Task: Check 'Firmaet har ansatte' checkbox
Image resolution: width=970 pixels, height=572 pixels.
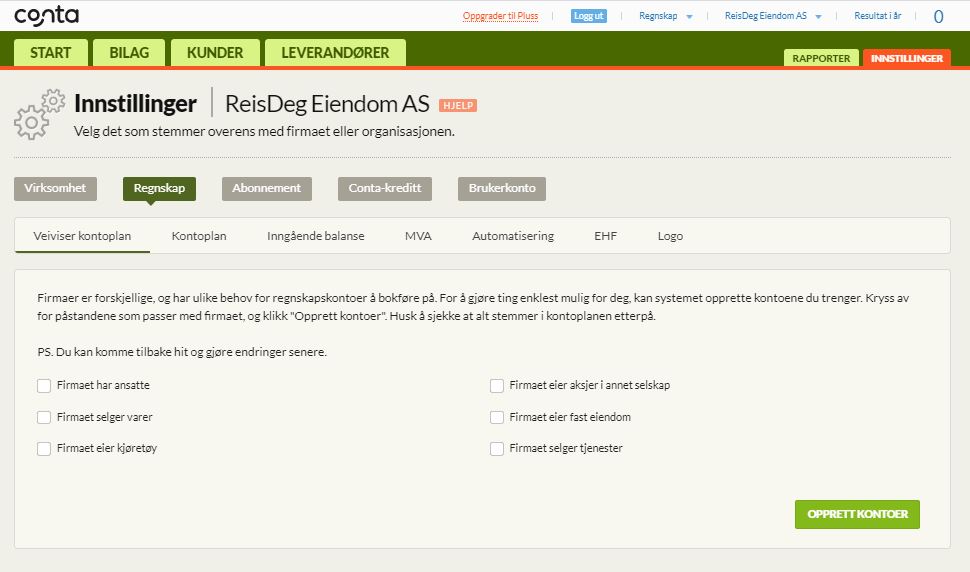Action: (x=44, y=386)
